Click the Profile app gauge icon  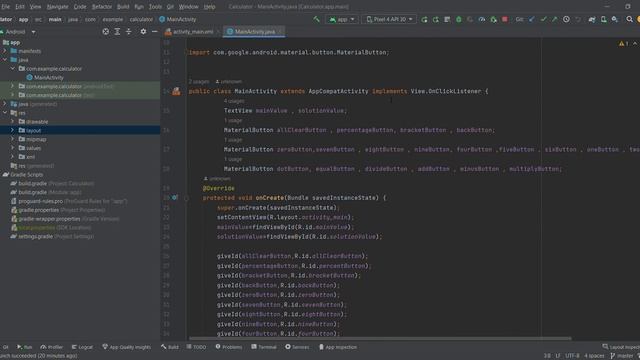482,19
